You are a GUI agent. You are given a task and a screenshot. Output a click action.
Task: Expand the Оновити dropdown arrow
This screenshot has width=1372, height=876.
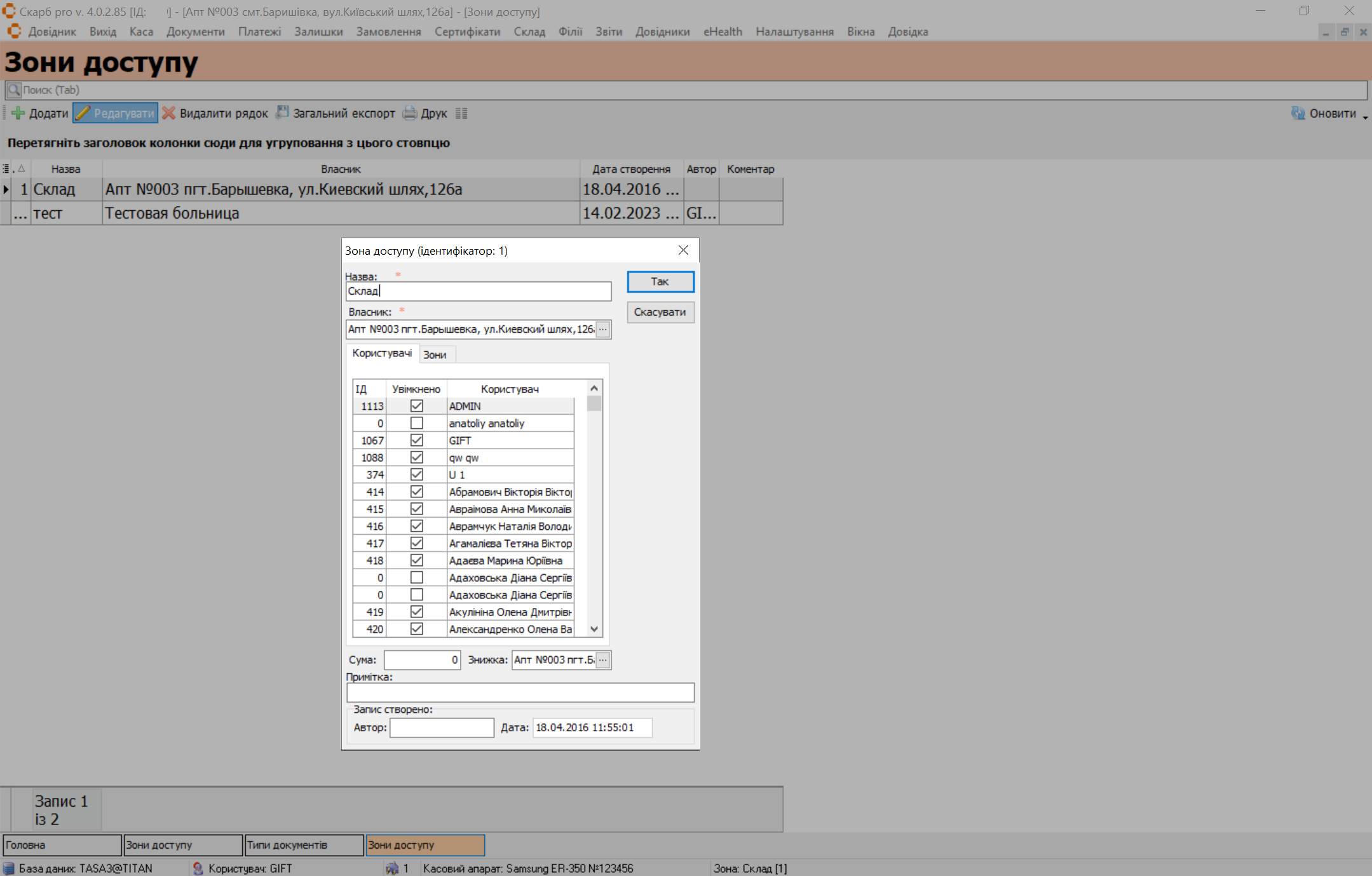coord(1365,117)
